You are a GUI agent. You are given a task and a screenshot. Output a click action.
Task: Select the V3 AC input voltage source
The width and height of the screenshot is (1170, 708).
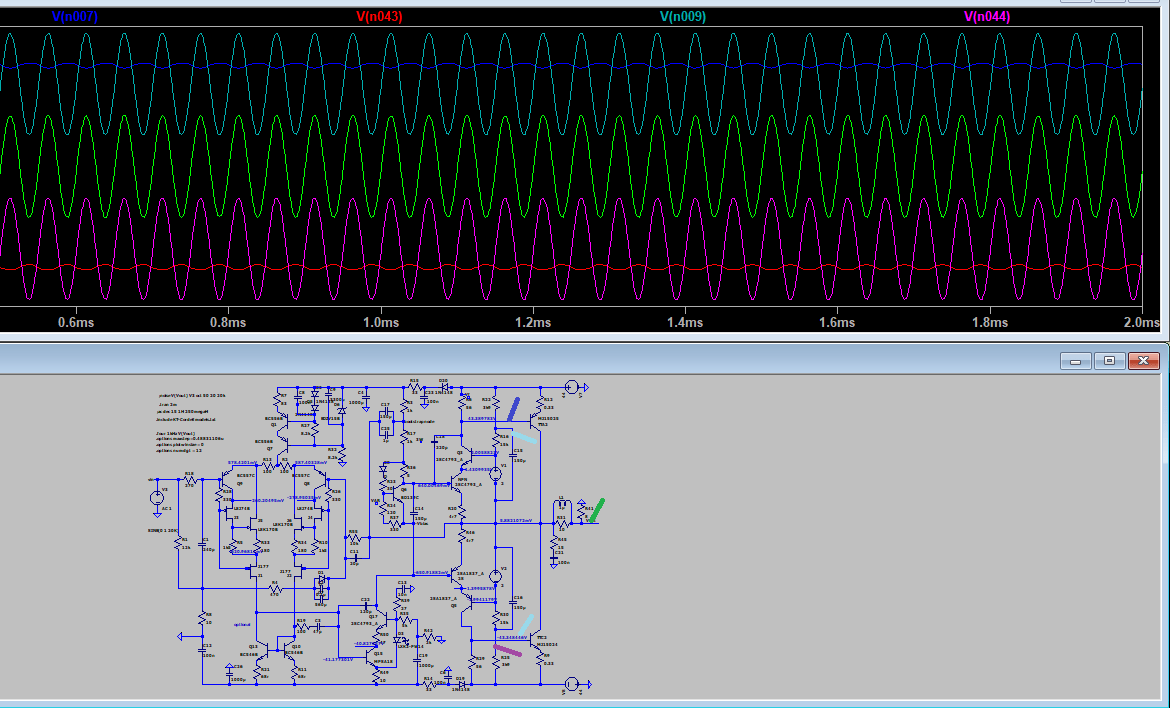(x=157, y=498)
